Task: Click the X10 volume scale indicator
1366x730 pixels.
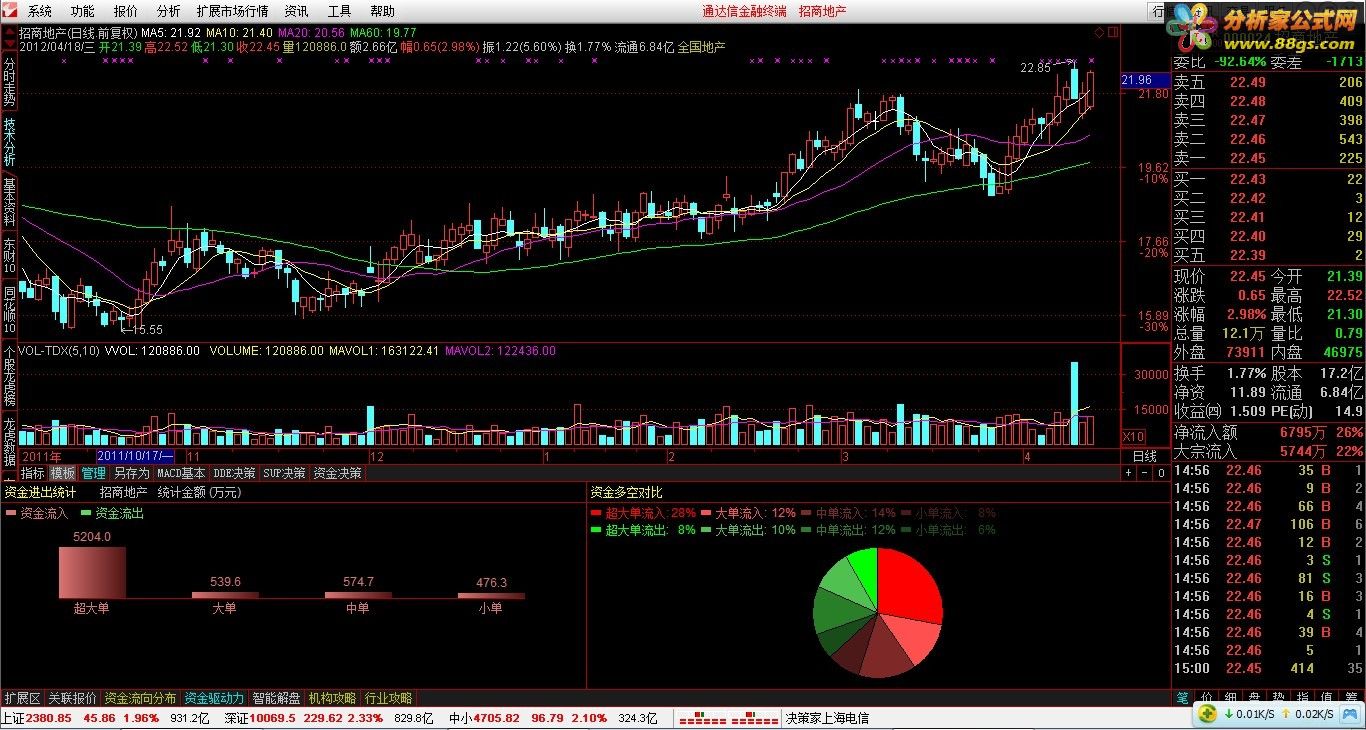Action: 1133,436
